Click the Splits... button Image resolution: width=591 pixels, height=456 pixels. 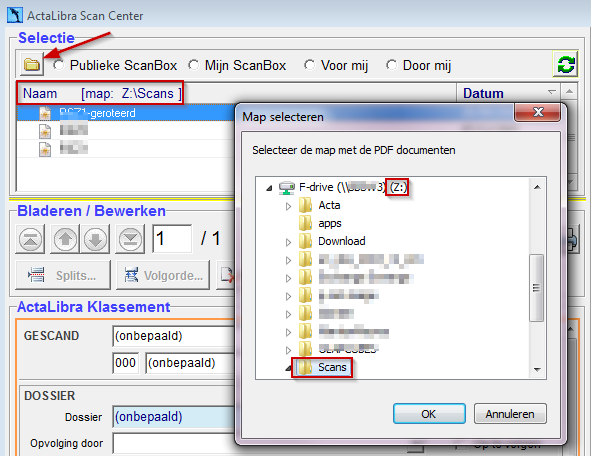63,275
